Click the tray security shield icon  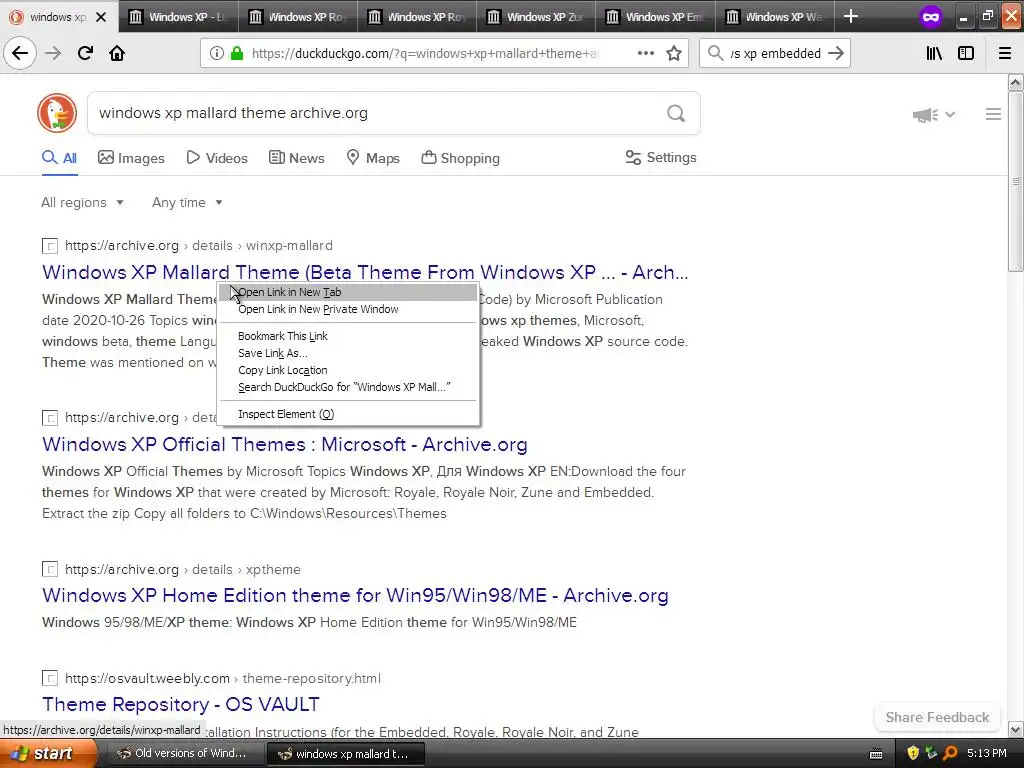(x=912, y=753)
